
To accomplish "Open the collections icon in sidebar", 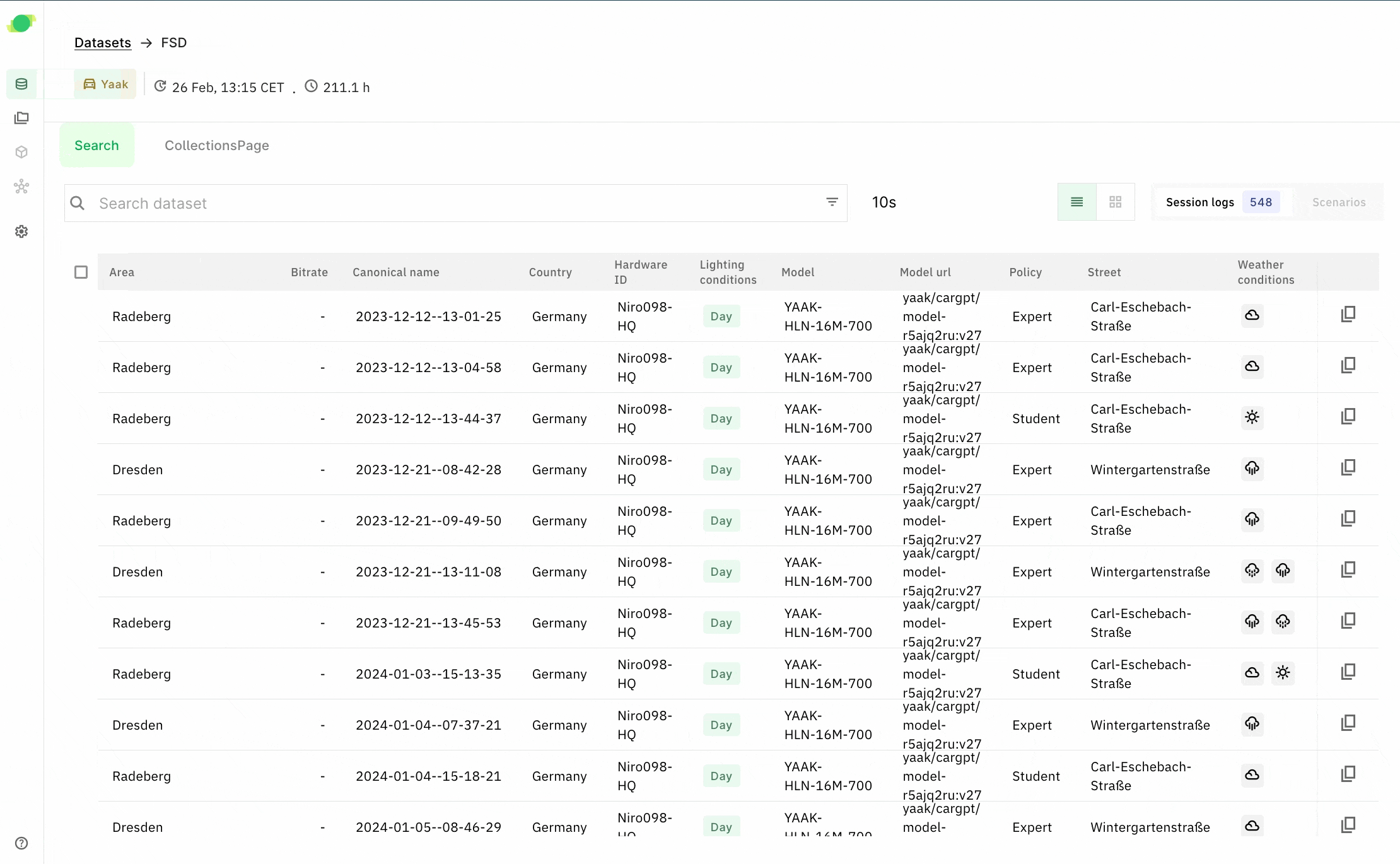I will pyautogui.click(x=21, y=118).
